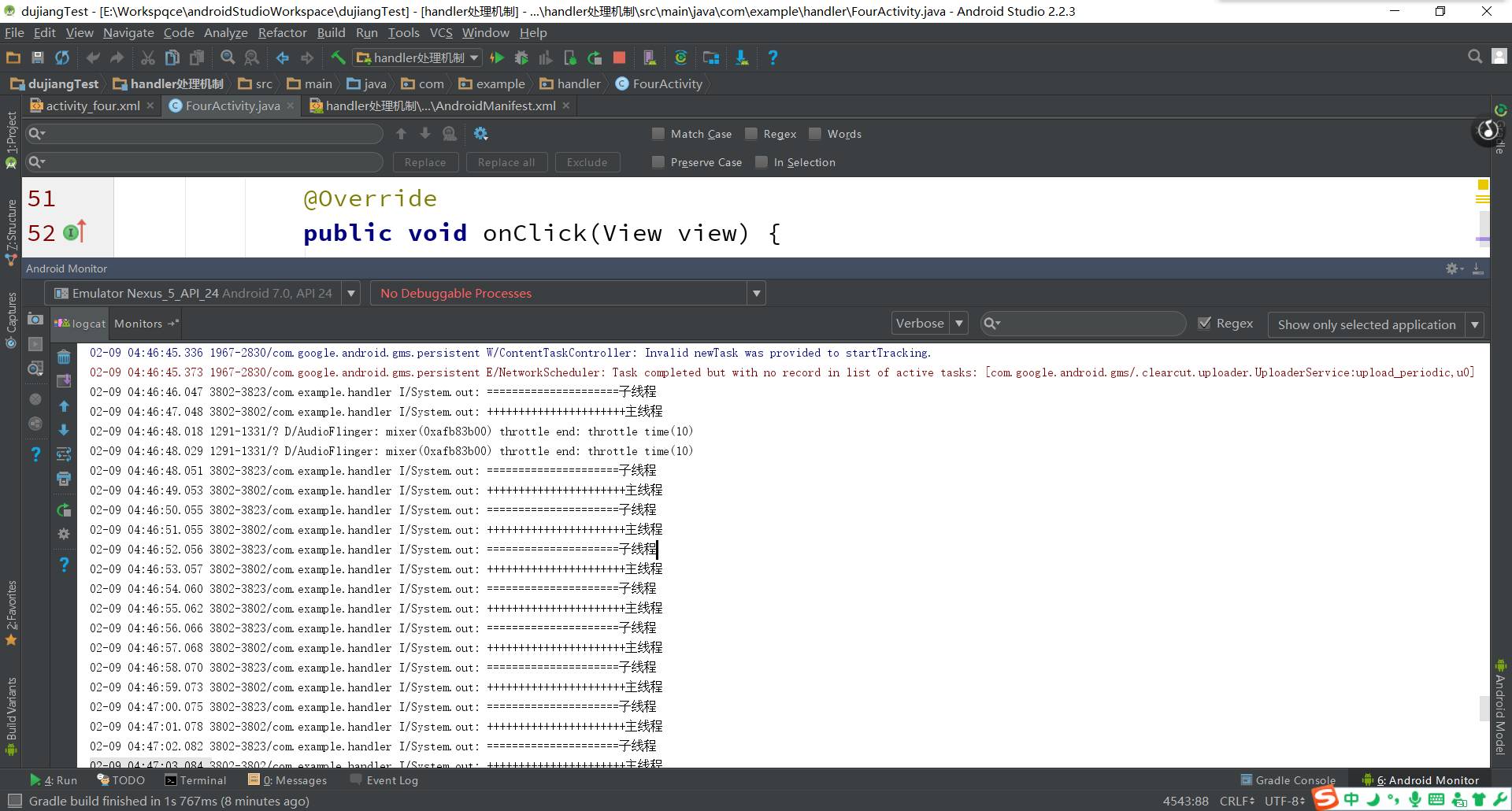Enable the Match Case checkbox
This screenshot has width=1512, height=811.
click(x=658, y=134)
